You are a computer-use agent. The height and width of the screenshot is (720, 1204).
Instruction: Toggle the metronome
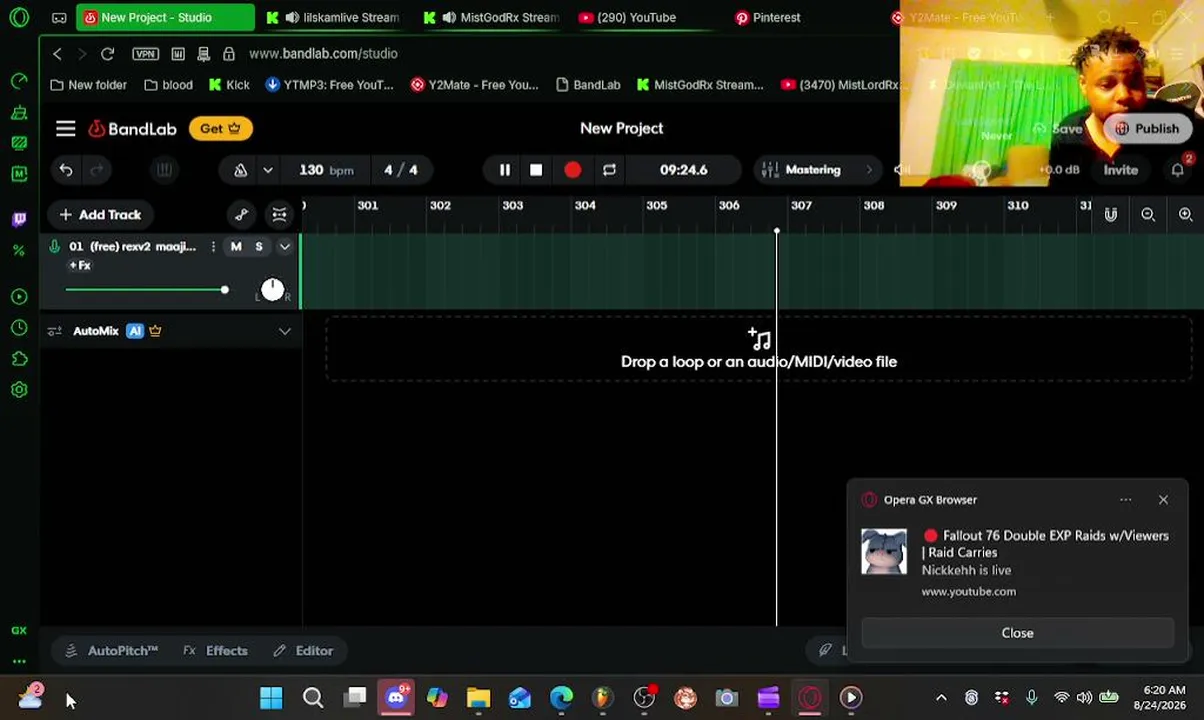(x=240, y=170)
